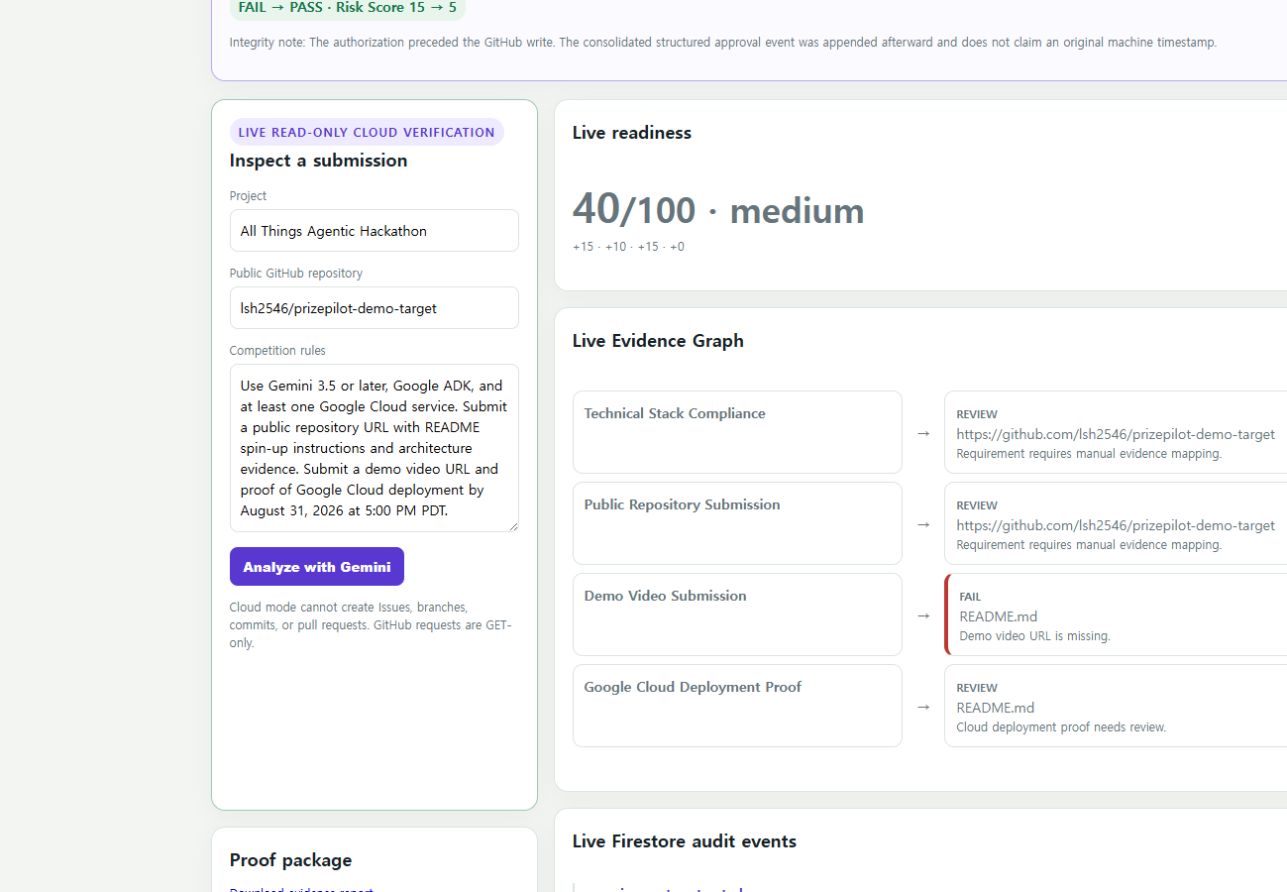Open GitHub link for Technical Stack Compliance
This screenshot has height=892, width=1287.
1115,434
